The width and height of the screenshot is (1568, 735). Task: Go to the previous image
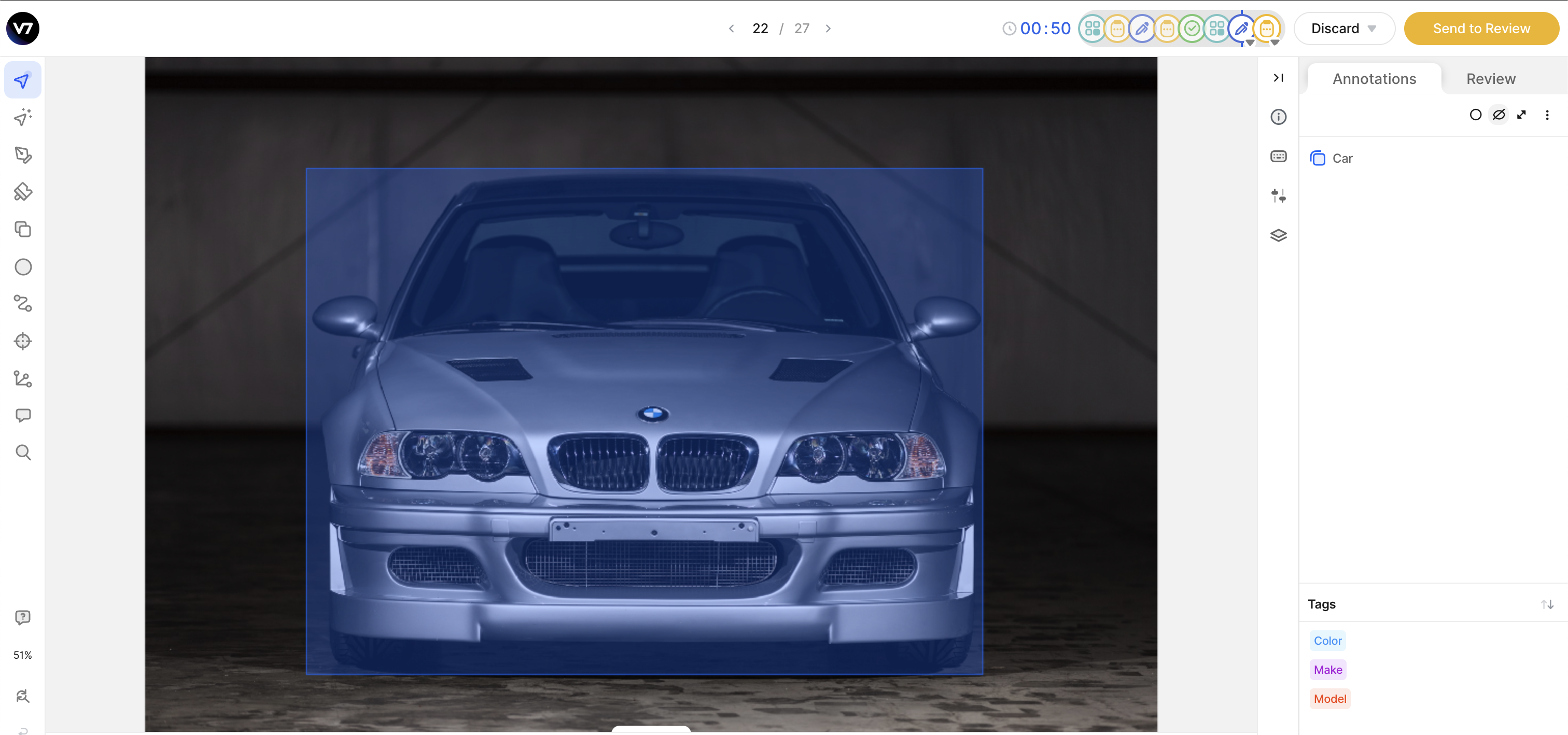click(731, 29)
